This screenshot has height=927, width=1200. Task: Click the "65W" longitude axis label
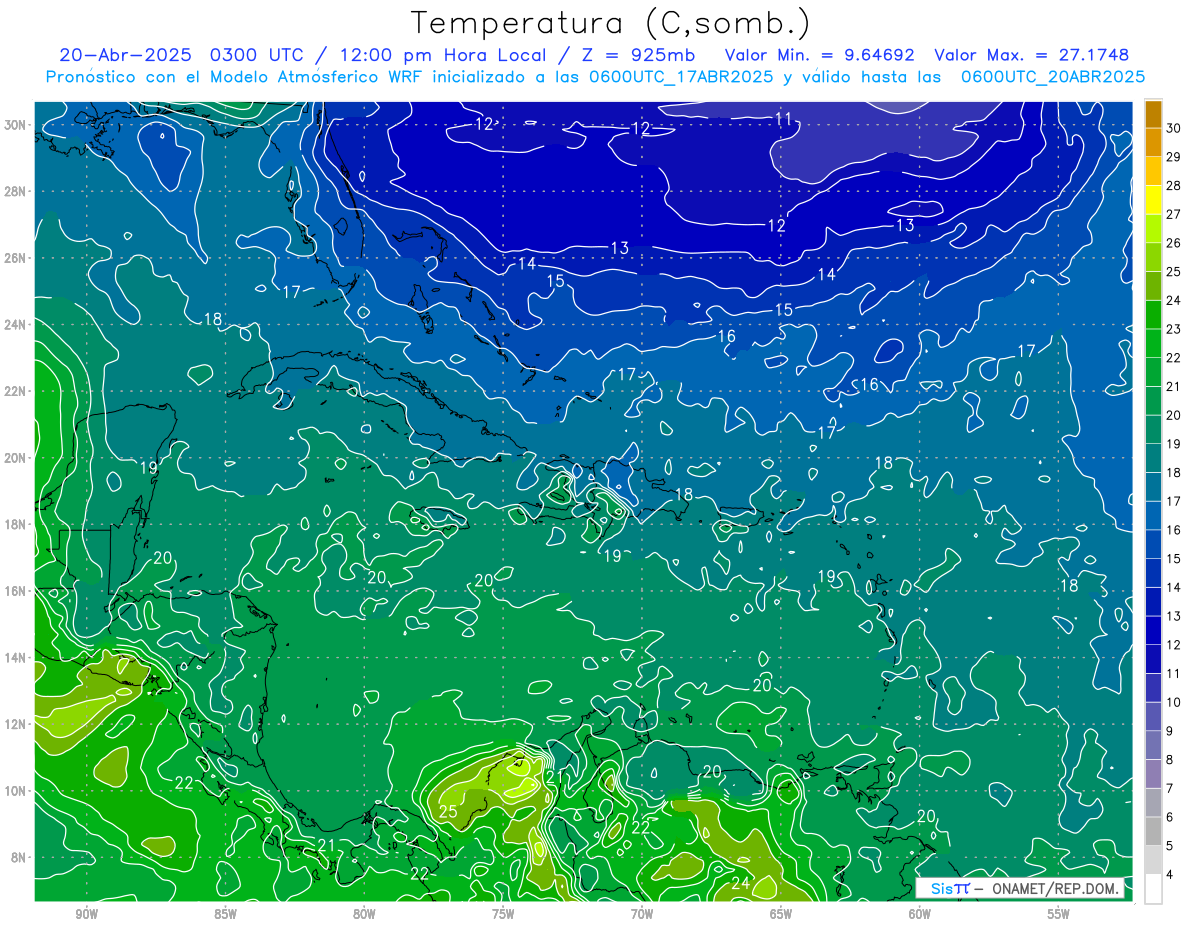(781, 914)
